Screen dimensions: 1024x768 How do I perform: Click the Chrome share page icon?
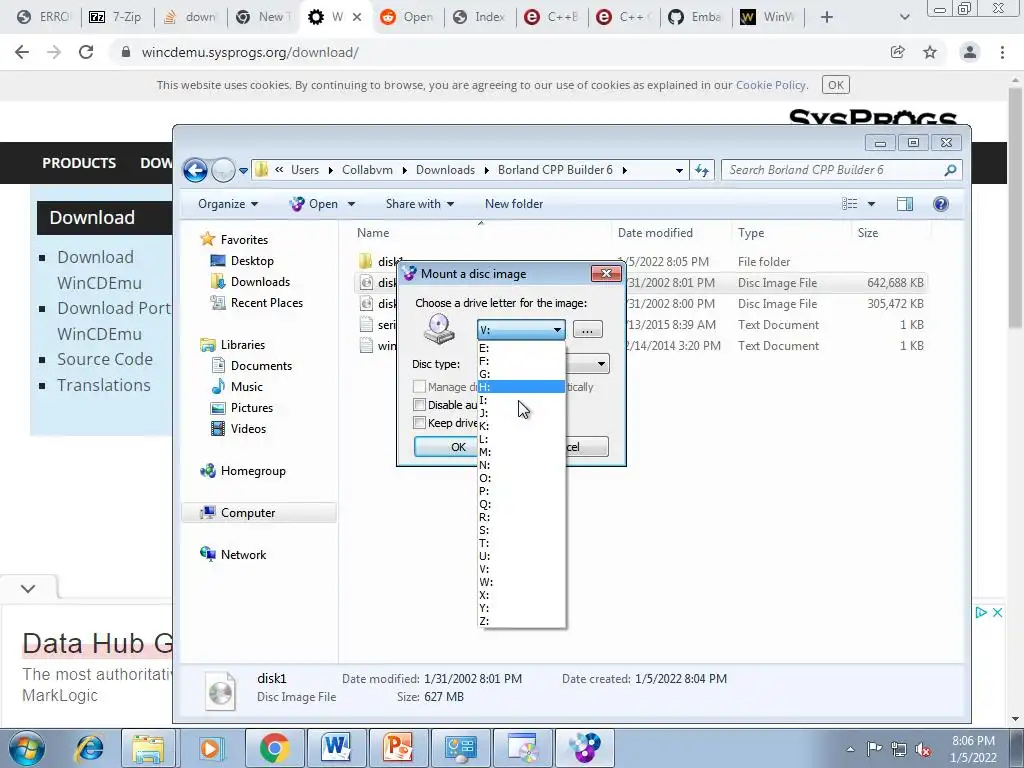pyautogui.click(x=898, y=52)
